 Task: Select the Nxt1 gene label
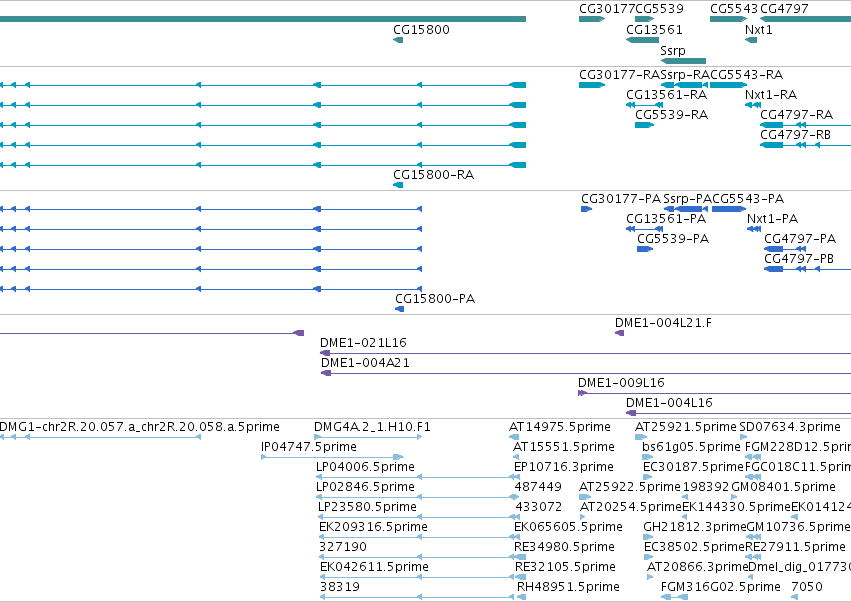(x=758, y=29)
